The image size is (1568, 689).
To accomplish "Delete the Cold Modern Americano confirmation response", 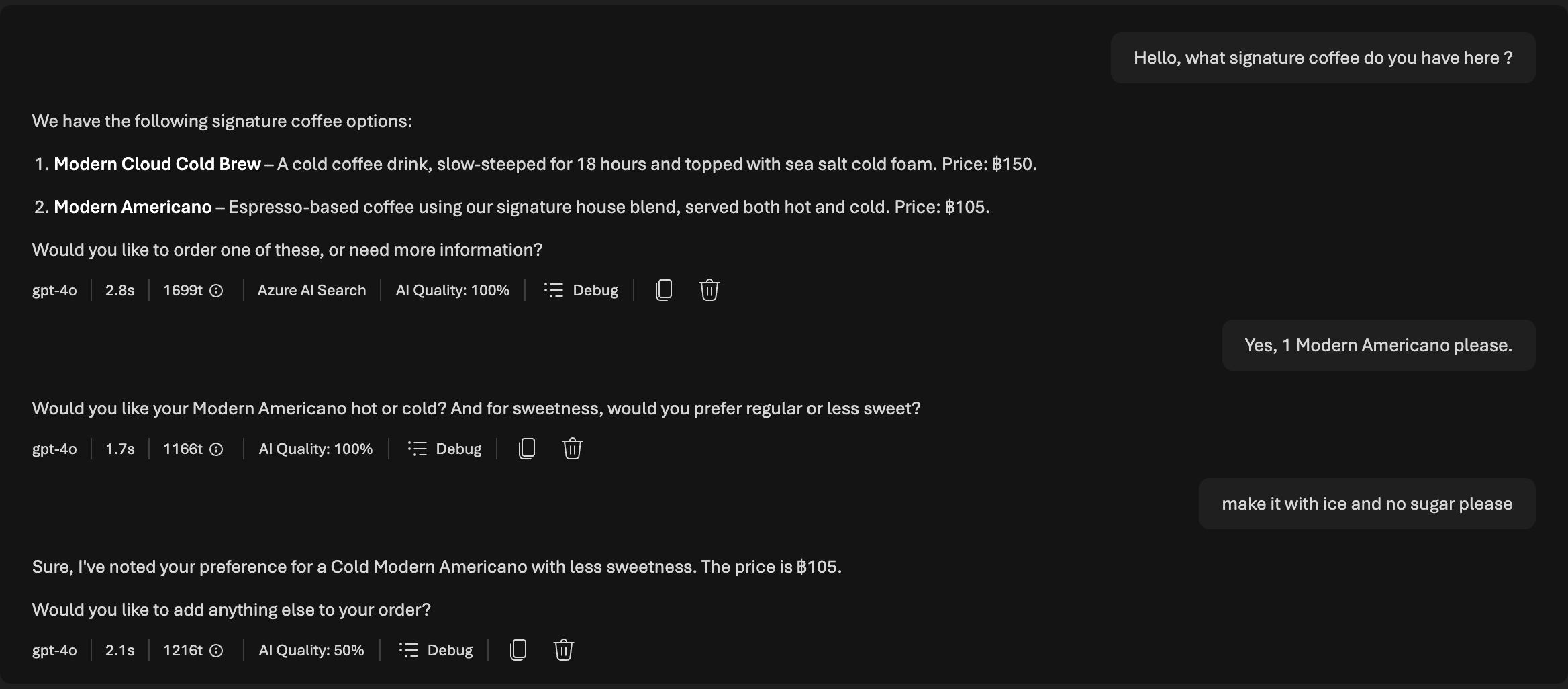I will [x=563, y=650].
